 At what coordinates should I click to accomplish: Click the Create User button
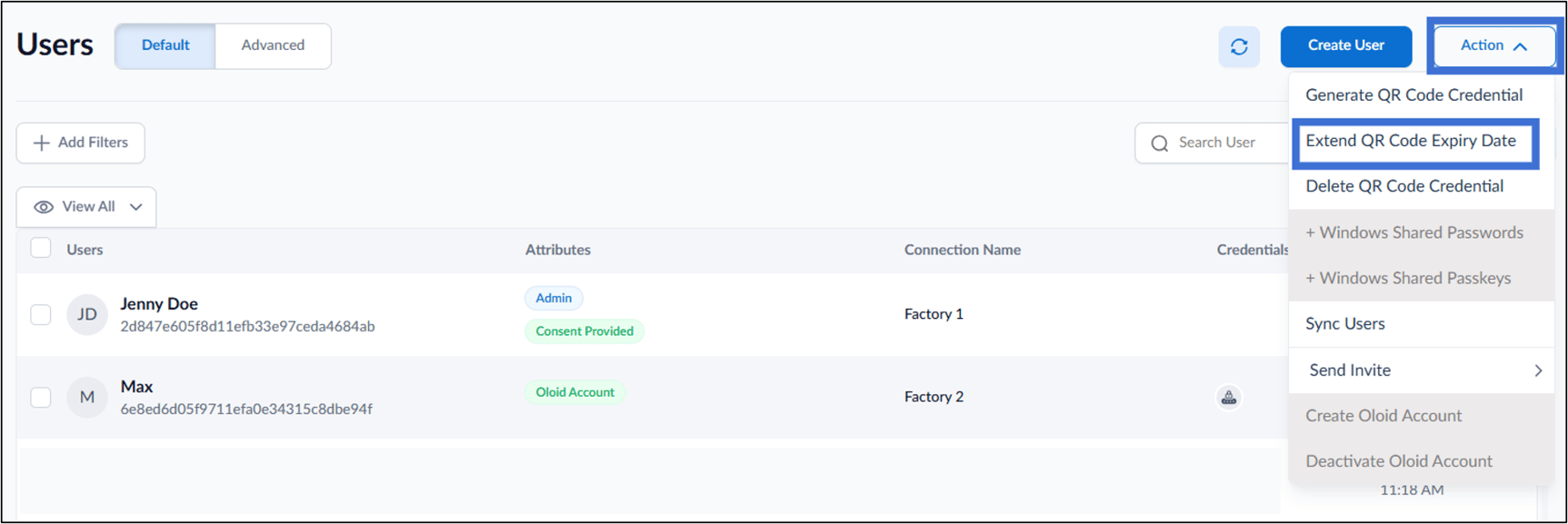point(1346,46)
